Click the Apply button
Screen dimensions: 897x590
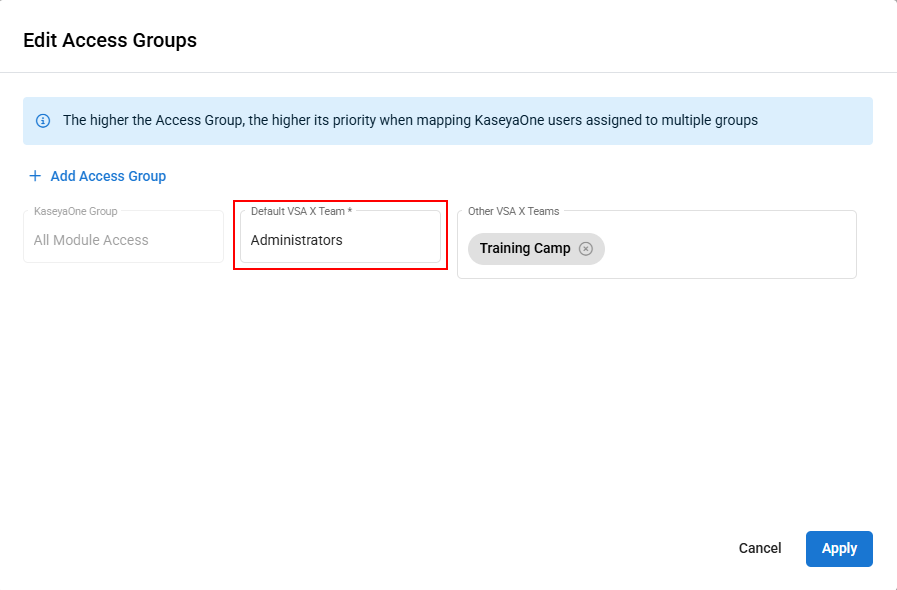point(839,549)
